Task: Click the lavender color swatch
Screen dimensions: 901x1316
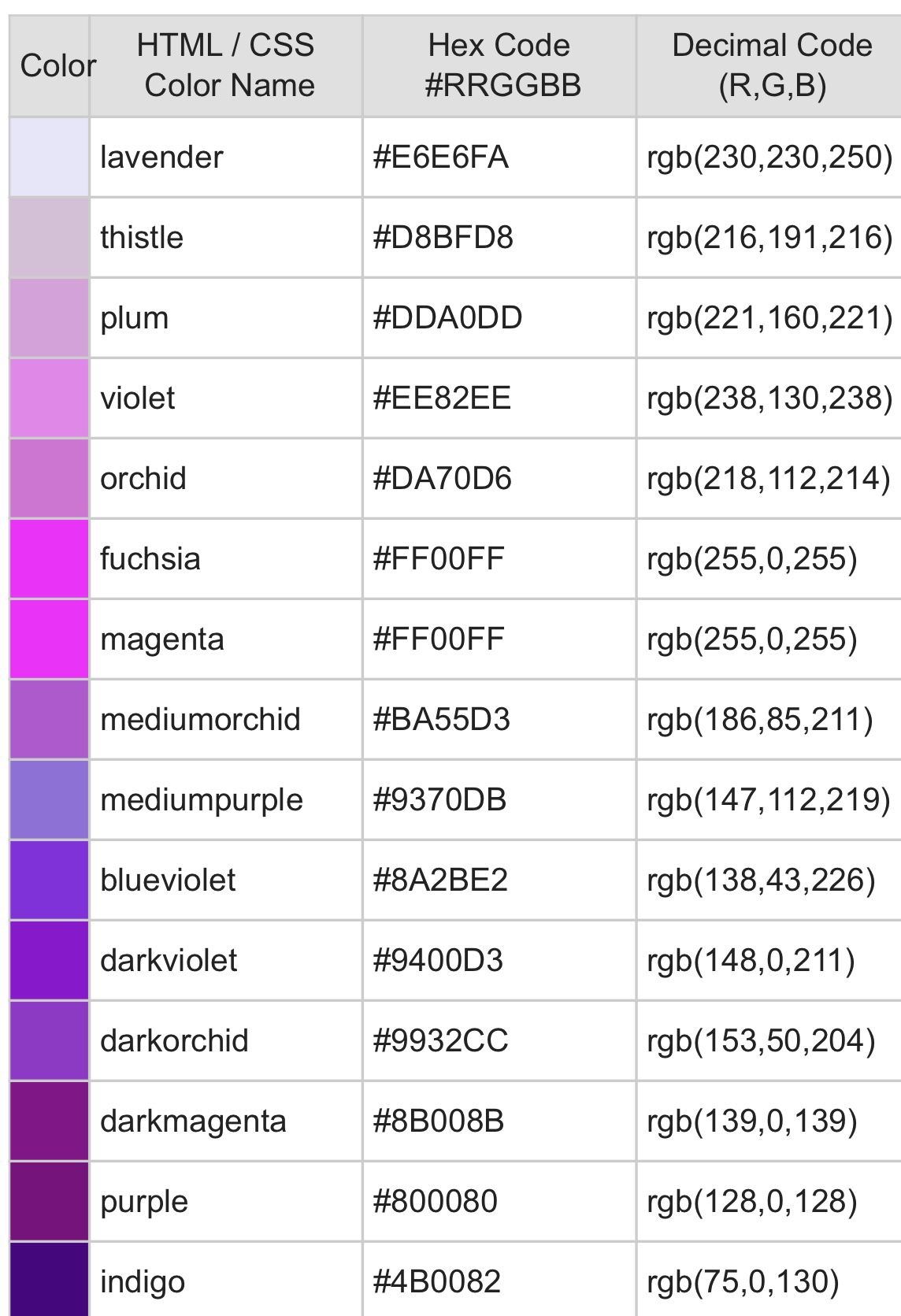Action: click(x=49, y=157)
